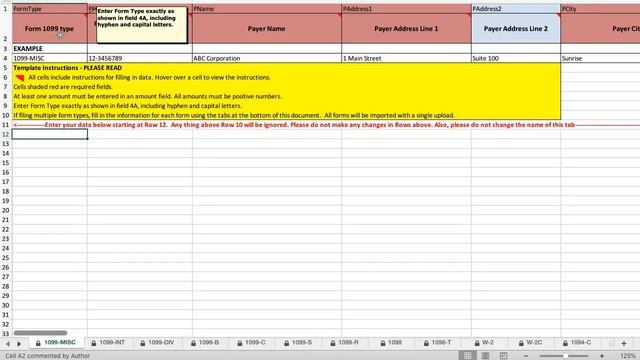Click 'At least one amount must be entered' line
The height and width of the screenshot is (360, 640).
(147, 96)
